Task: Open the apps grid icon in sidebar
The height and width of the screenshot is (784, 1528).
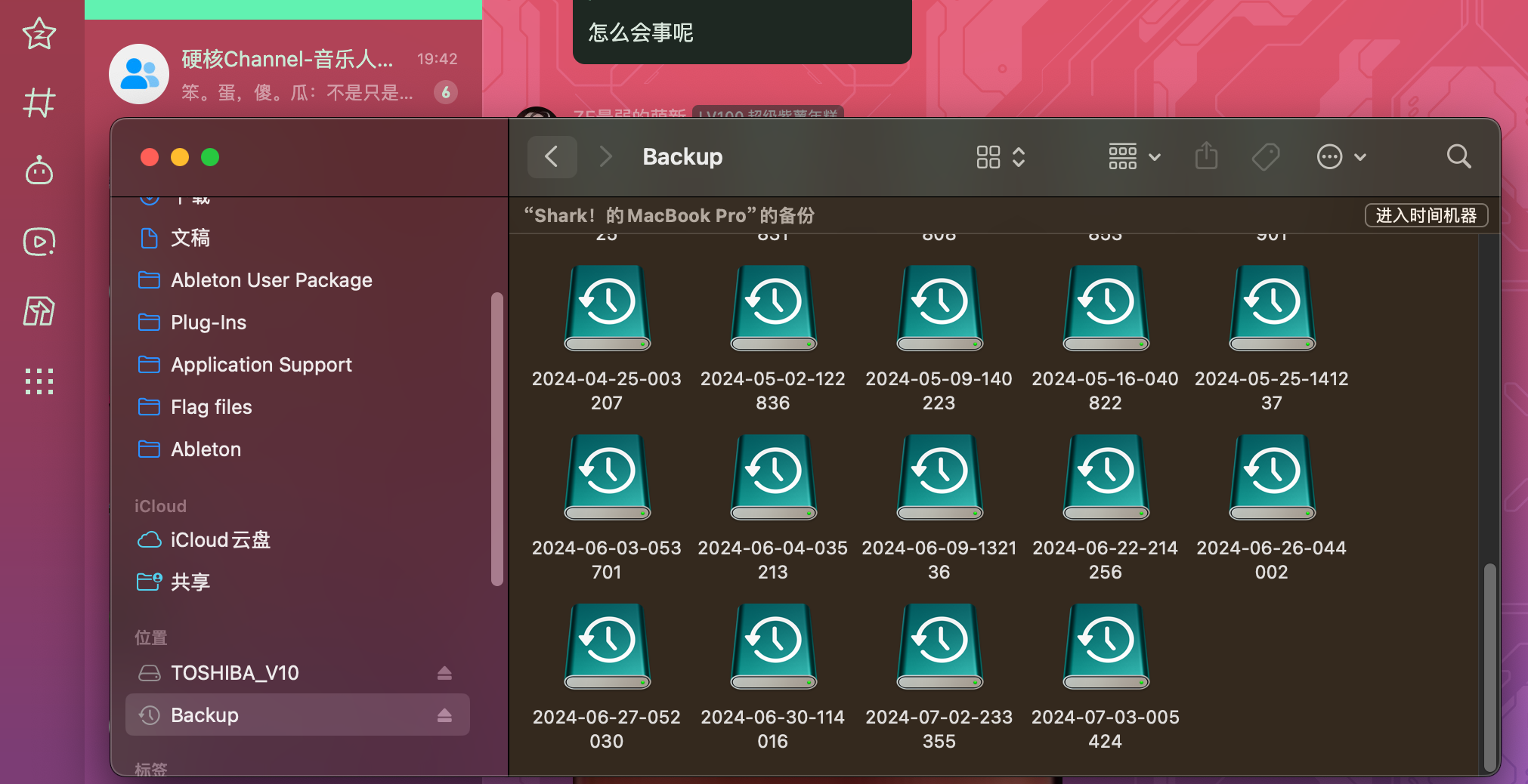Action: click(x=39, y=381)
